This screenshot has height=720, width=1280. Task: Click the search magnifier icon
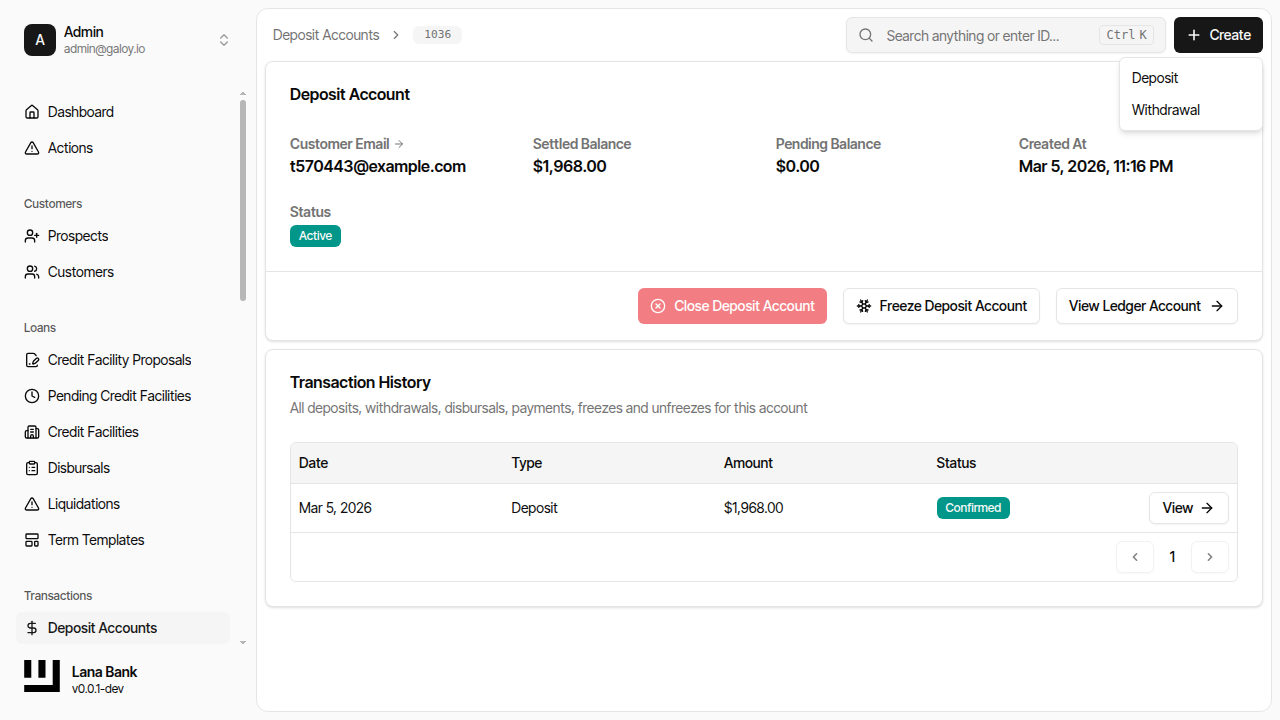pyautogui.click(x=866, y=35)
